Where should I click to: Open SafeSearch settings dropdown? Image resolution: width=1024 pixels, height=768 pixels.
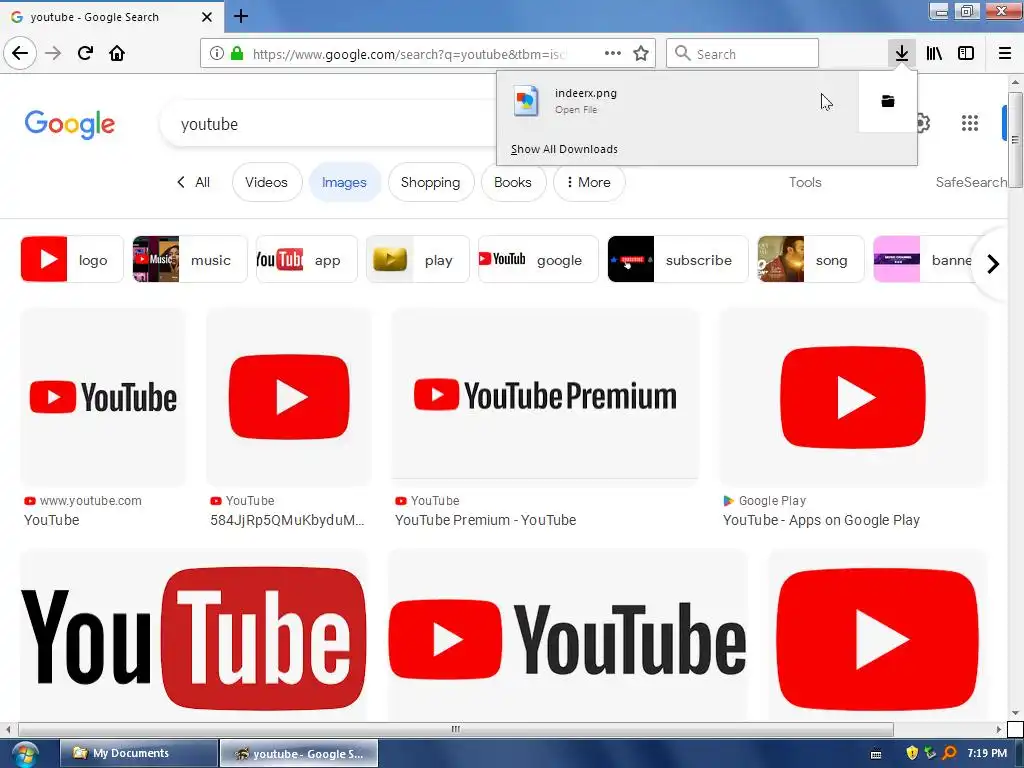(971, 182)
